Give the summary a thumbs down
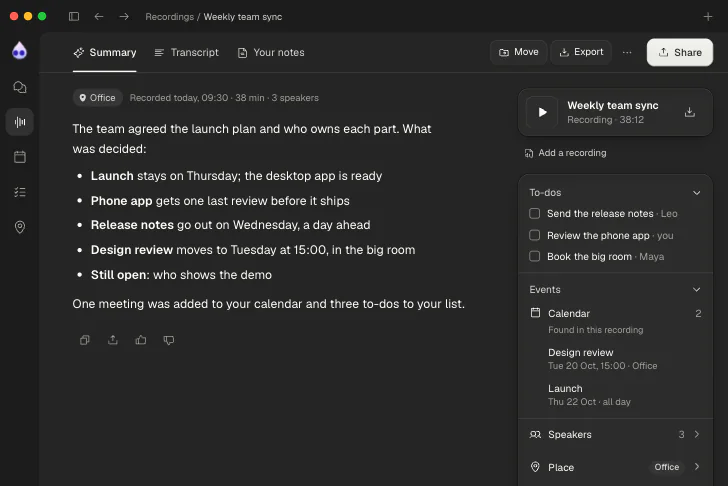728x486 pixels. (x=169, y=340)
